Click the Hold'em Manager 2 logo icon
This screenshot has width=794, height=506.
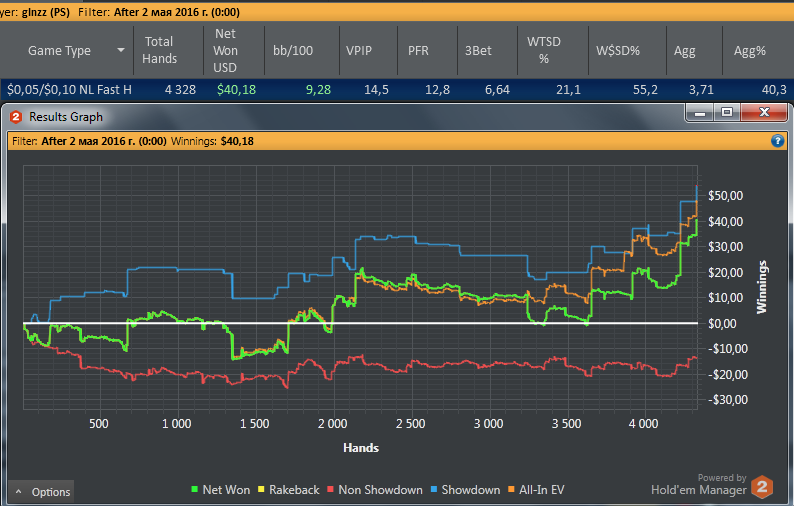(x=762, y=487)
